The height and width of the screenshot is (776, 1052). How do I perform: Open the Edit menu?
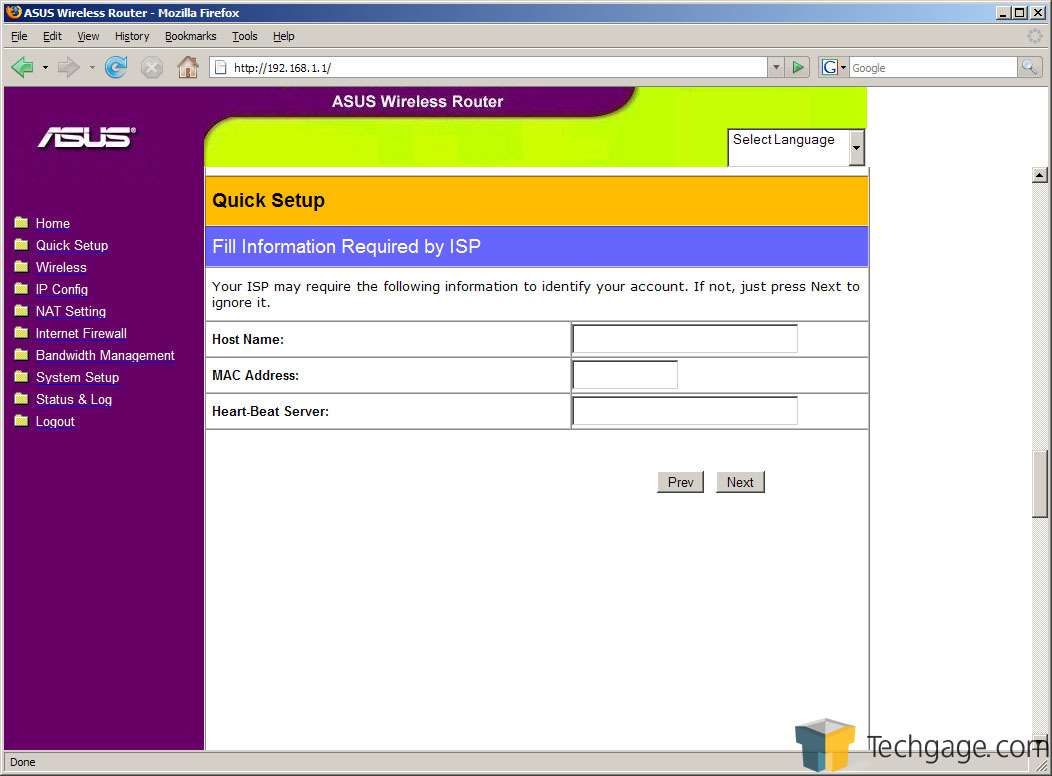click(x=52, y=36)
